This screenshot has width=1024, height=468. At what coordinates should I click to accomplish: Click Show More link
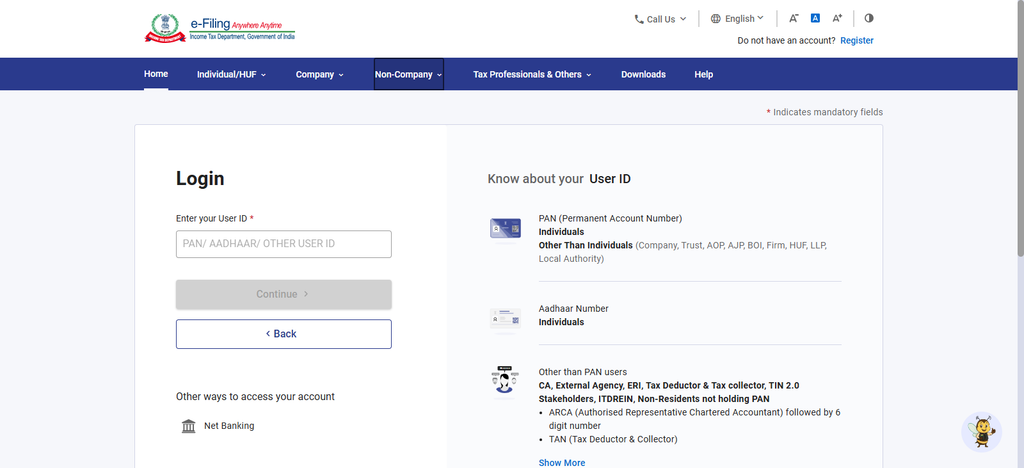click(562, 463)
